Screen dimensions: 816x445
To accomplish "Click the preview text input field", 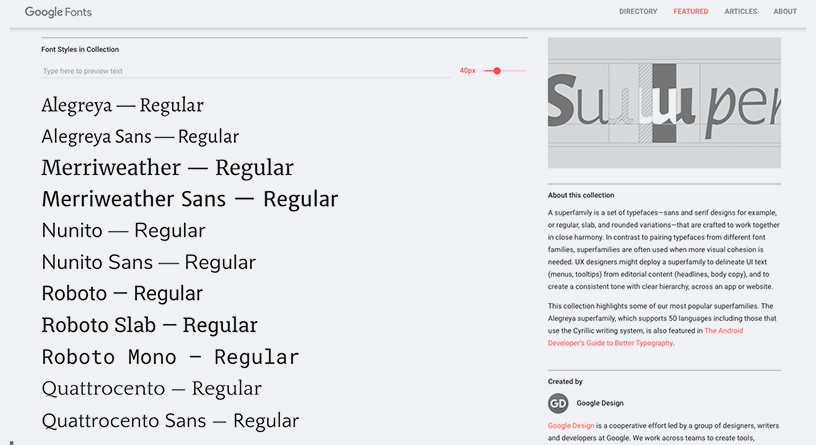I will click(x=246, y=71).
